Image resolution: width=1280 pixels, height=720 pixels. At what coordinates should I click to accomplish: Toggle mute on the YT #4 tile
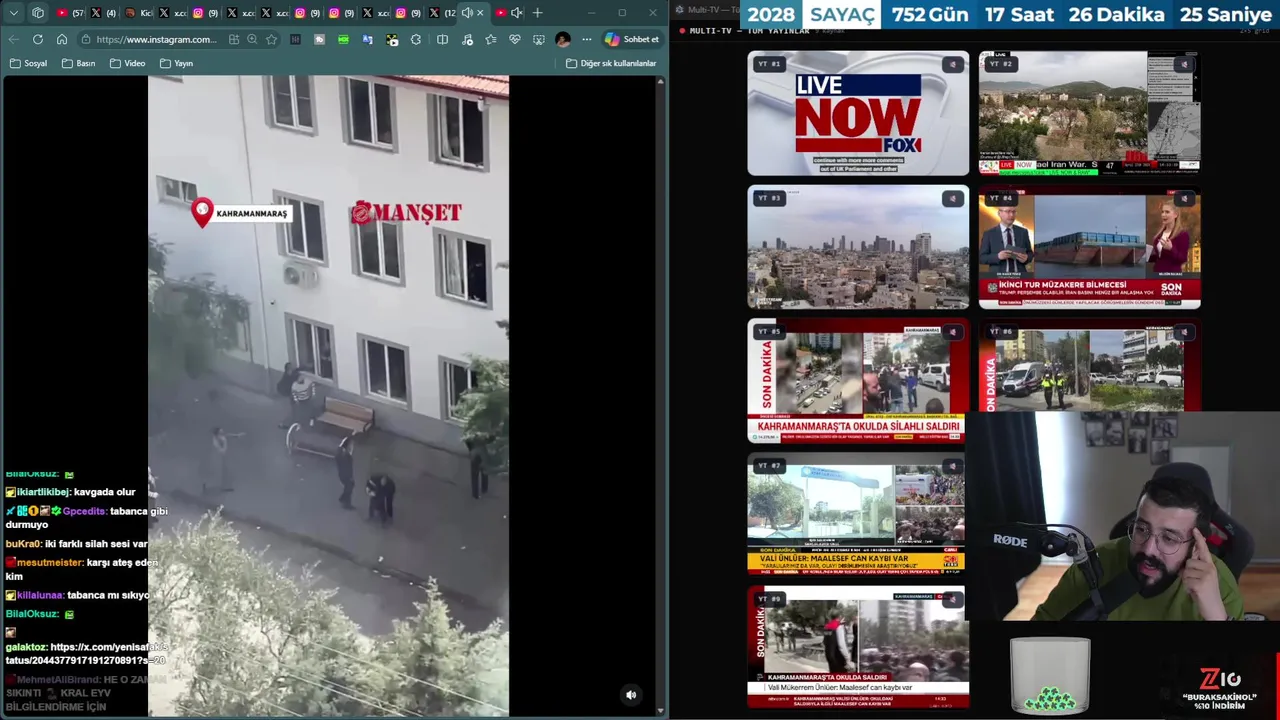[1183, 198]
